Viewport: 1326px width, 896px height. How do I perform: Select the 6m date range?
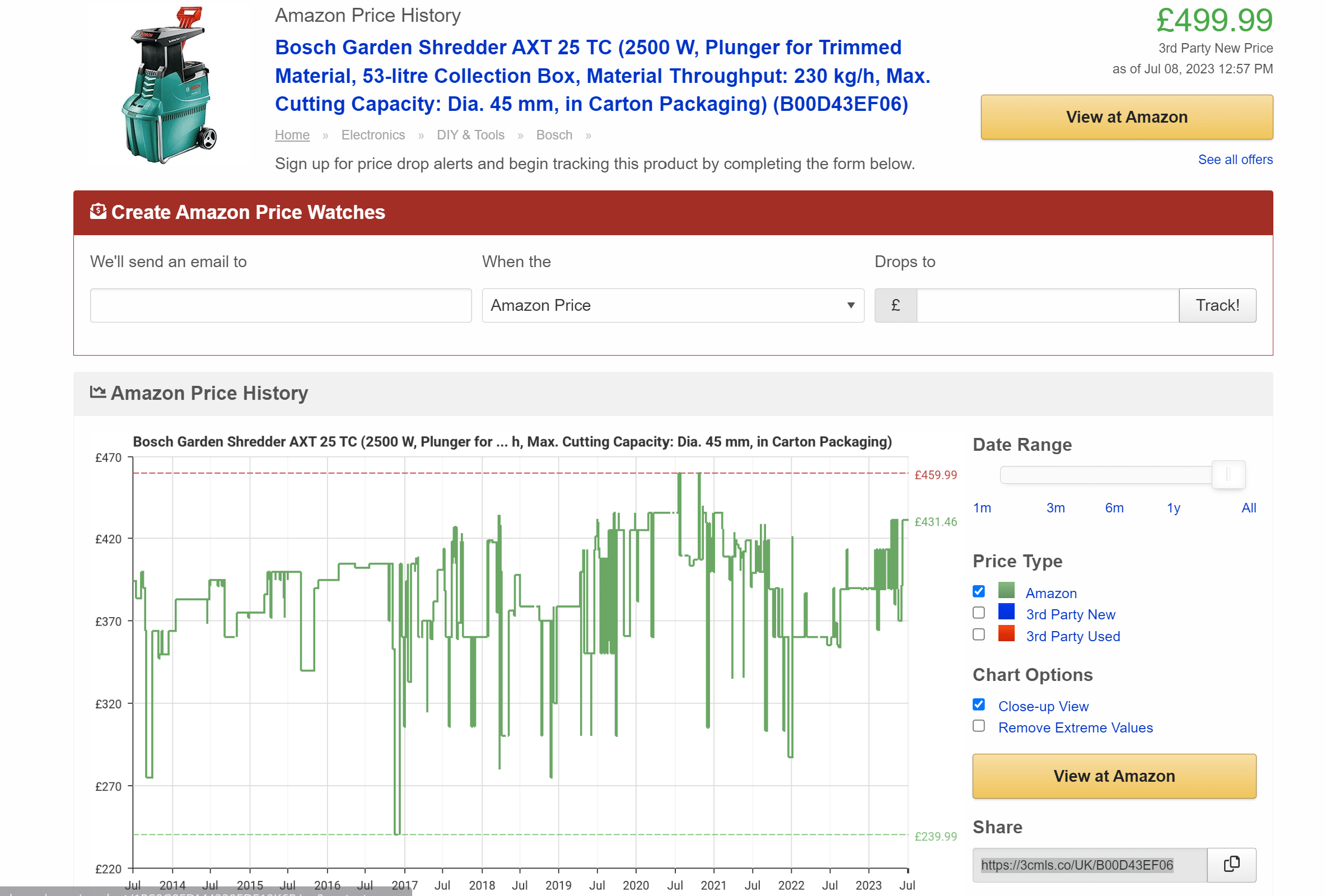pos(1114,508)
